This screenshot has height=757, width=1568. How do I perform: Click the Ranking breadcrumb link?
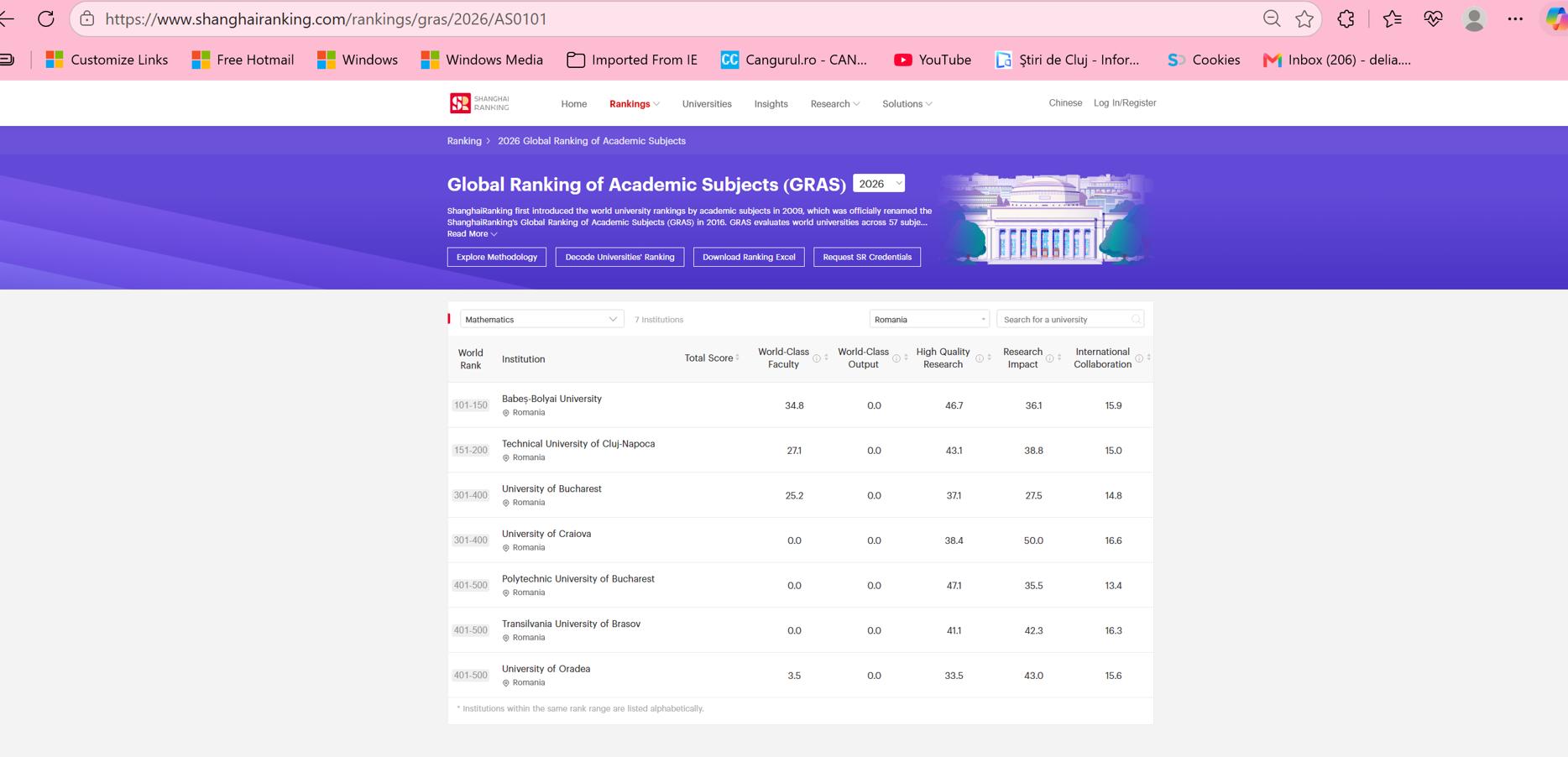point(464,141)
